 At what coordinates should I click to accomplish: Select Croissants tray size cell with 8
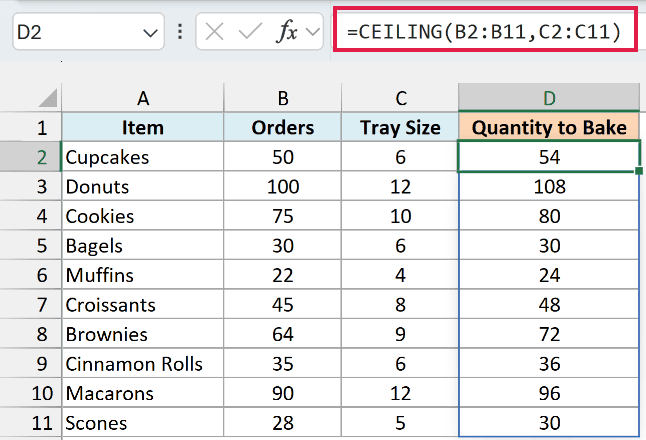point(400,304)
